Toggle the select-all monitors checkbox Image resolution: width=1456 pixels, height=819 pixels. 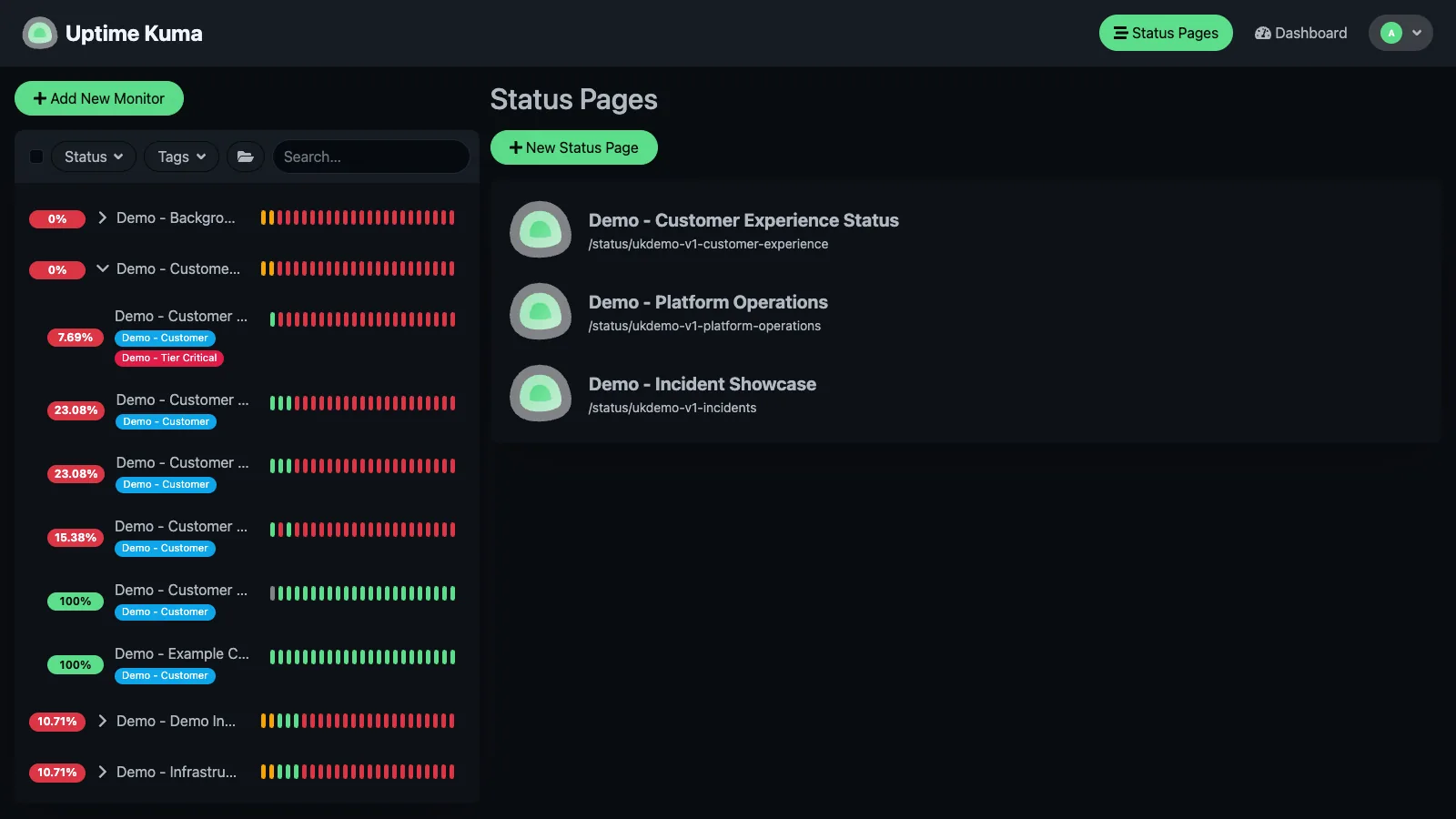point(36,157)
